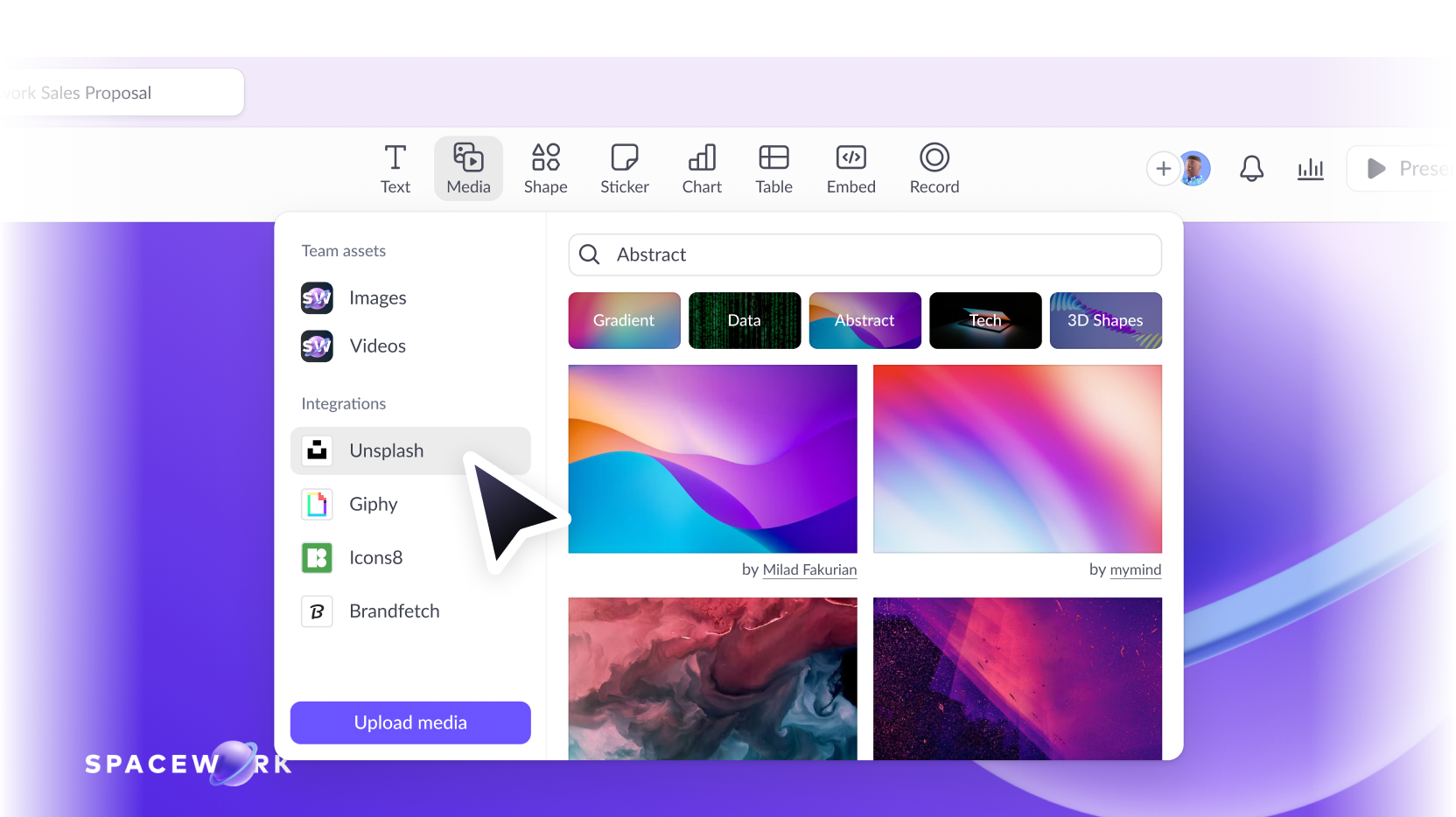
Task: Insert a Chart from the toolbar
Action: (702, 169)
